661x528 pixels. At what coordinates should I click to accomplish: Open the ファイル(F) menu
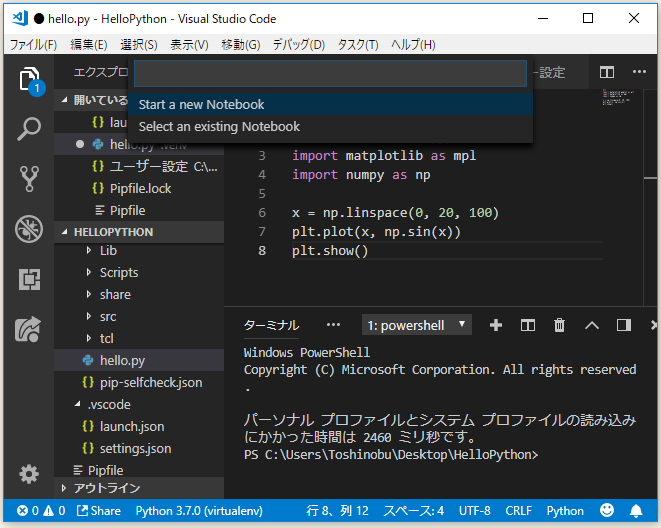coord(33,44)
